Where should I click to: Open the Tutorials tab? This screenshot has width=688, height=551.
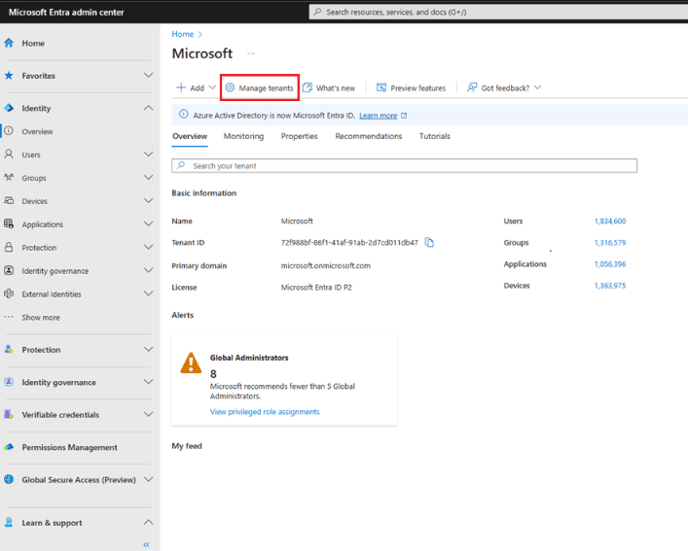pos(435,136)
